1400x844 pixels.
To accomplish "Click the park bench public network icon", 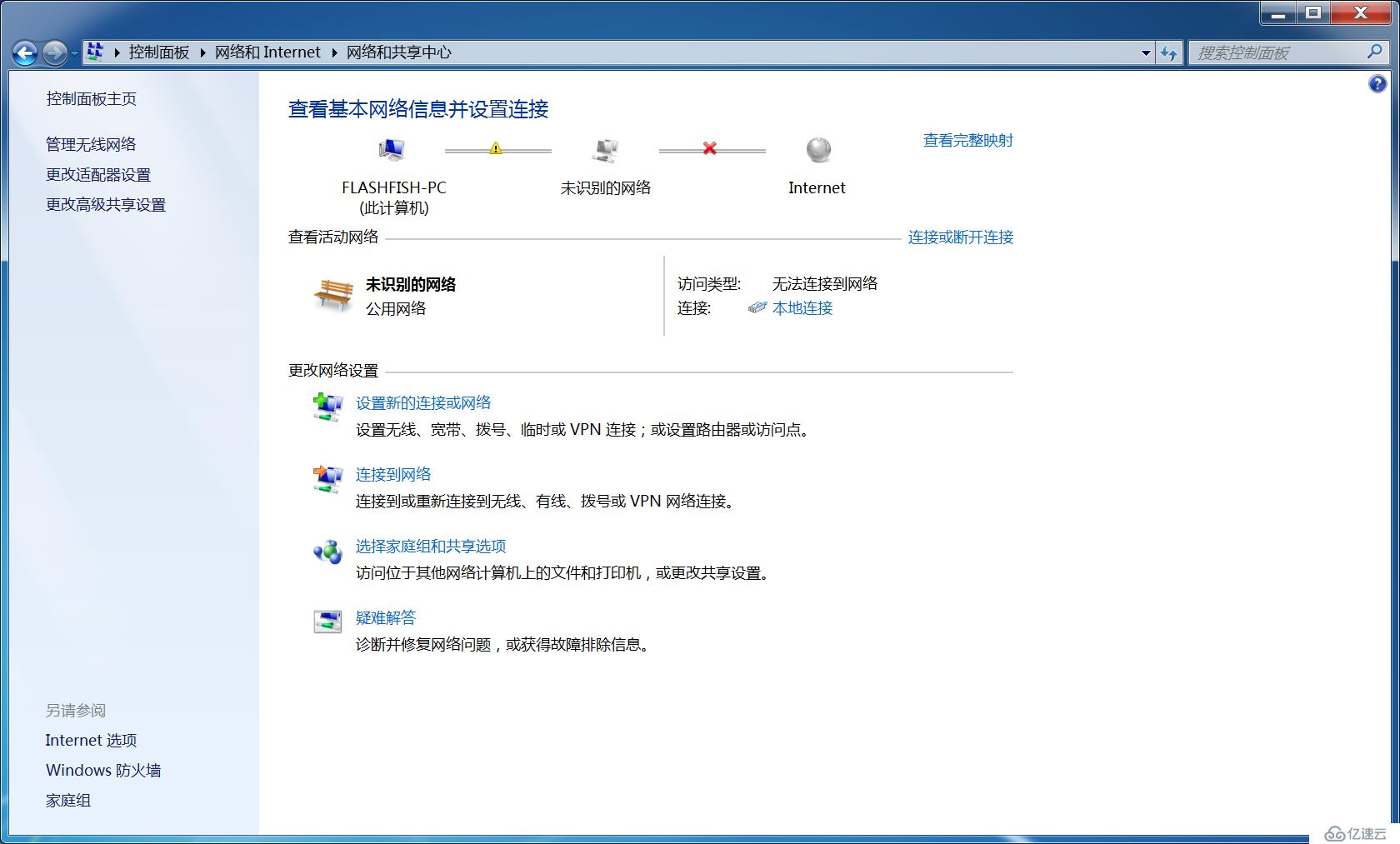I will point(333,295).
